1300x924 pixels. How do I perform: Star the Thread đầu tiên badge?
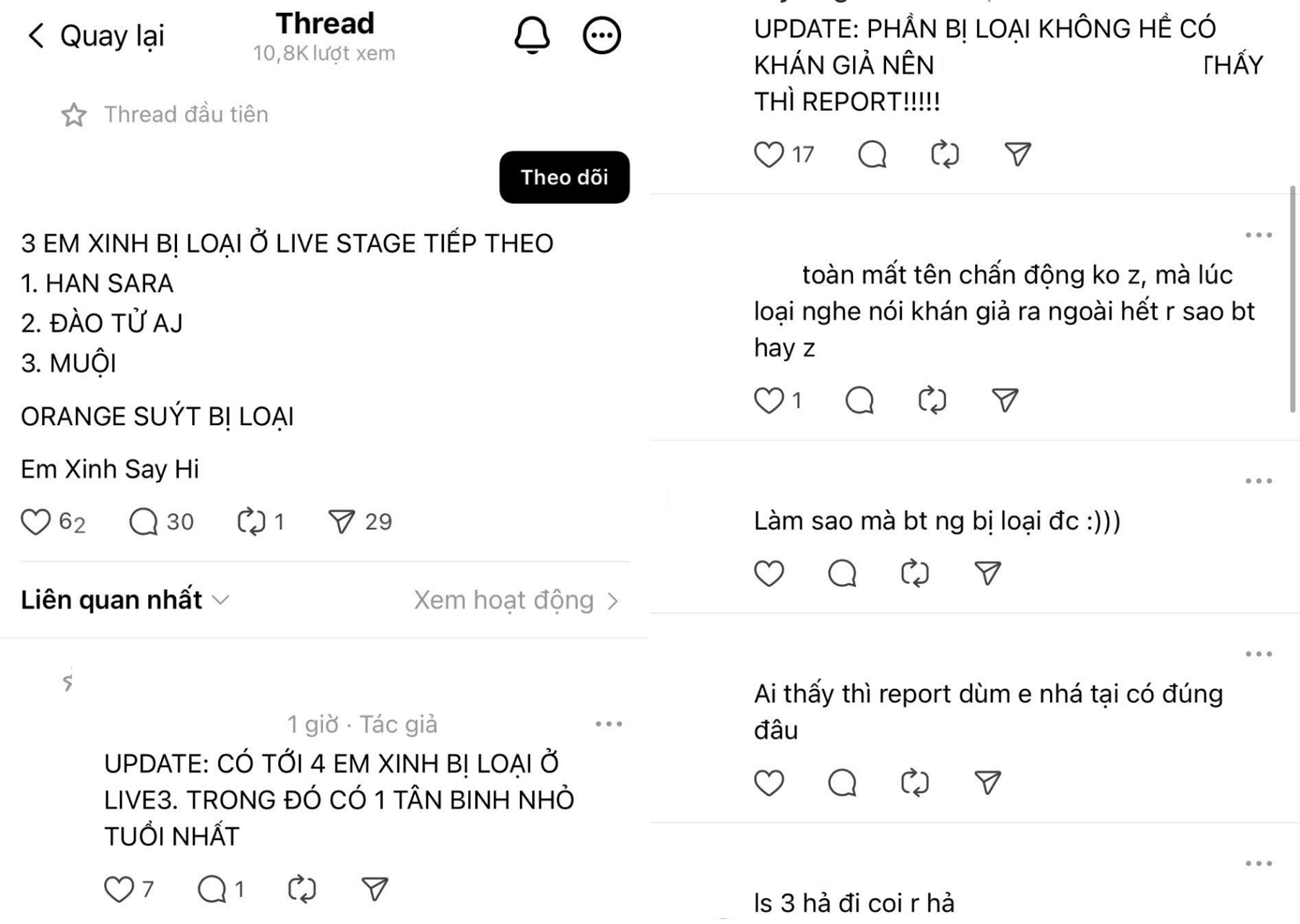(x=74, y=115)
